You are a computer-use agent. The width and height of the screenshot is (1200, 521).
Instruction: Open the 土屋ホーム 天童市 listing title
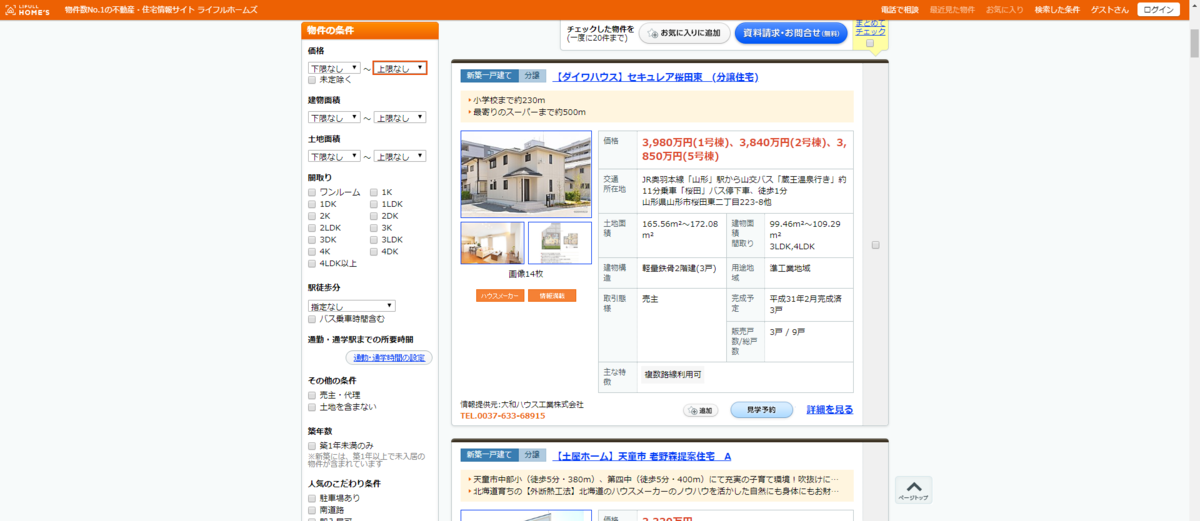(x=641, y=455)
